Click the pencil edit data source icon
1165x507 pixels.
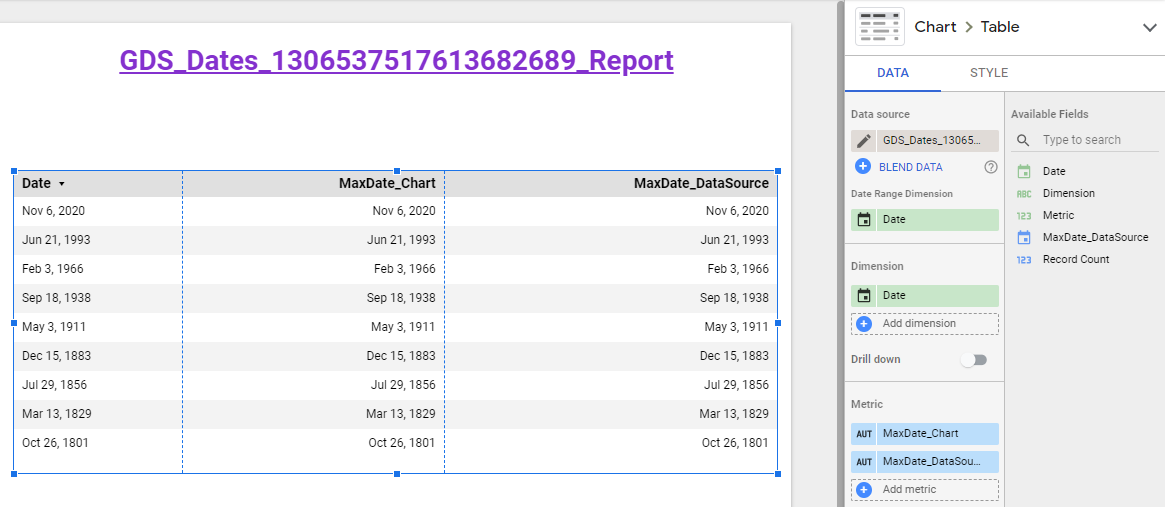pos(863,141)
